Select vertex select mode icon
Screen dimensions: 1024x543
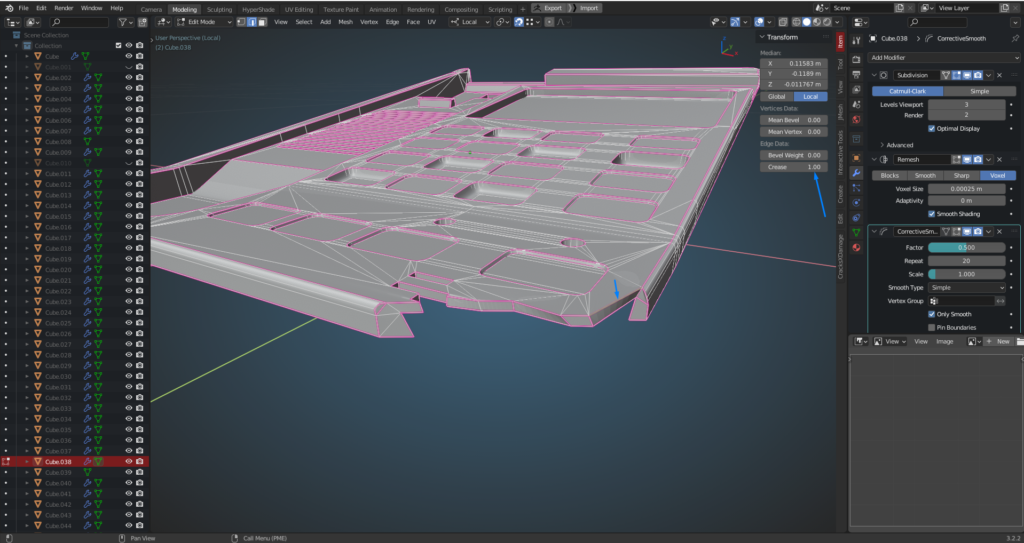[243, 21]
